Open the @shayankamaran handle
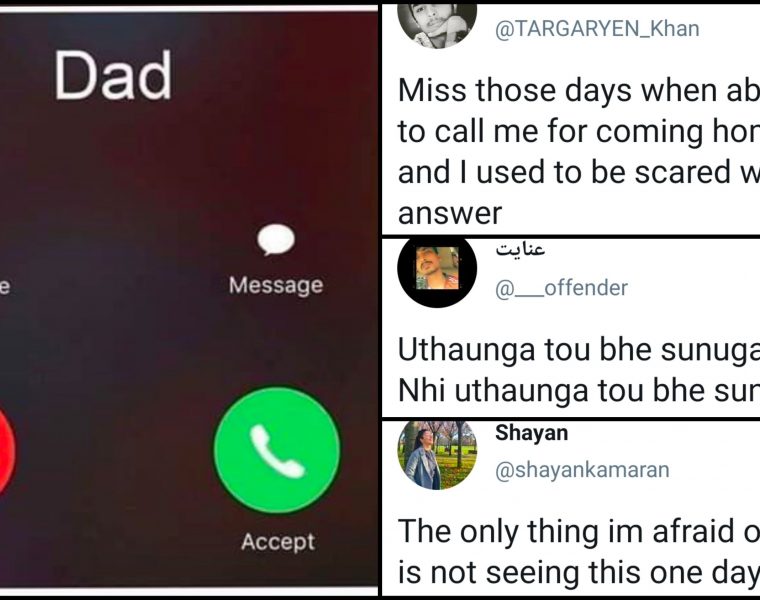Image resolution: width=760 pixels, height=600 pixels. pyautogui.click(x=582, y=470)
